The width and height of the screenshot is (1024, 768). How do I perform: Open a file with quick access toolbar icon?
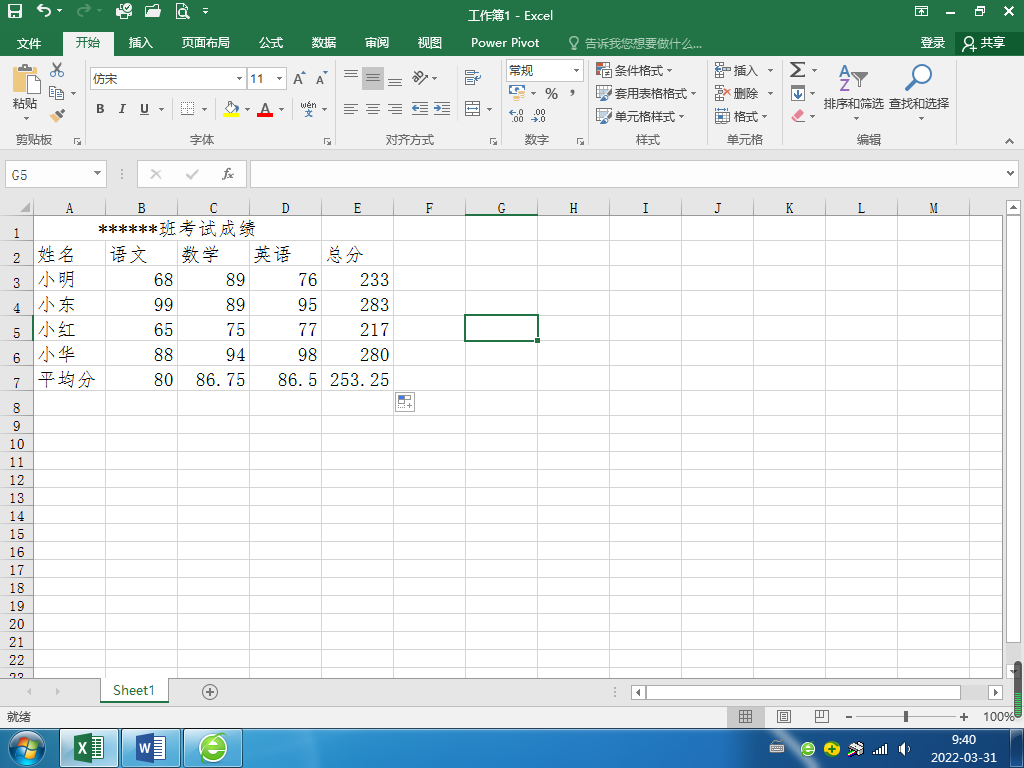point(153,11)
